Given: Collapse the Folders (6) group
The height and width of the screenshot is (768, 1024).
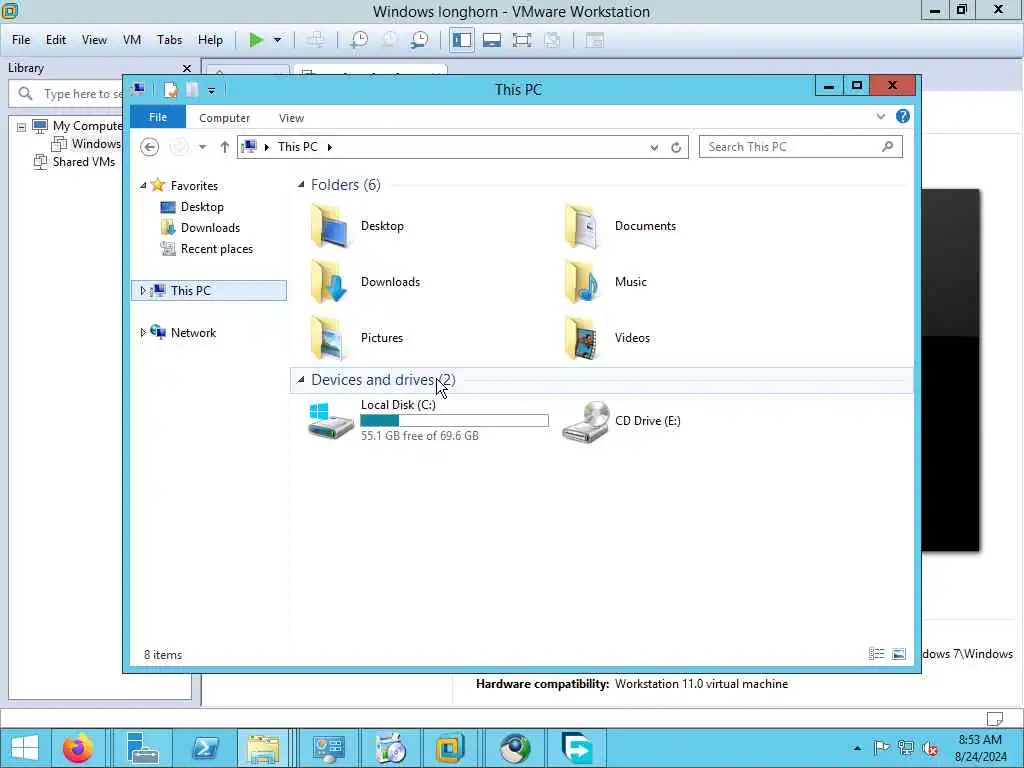Looking at the screenshot, I should (x=301, y=185).
